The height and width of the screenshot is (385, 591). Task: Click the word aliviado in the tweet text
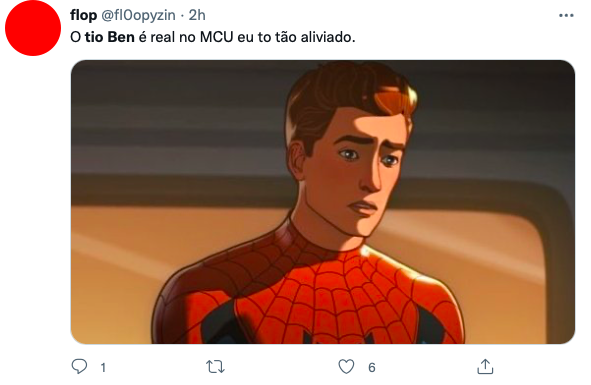328,37
